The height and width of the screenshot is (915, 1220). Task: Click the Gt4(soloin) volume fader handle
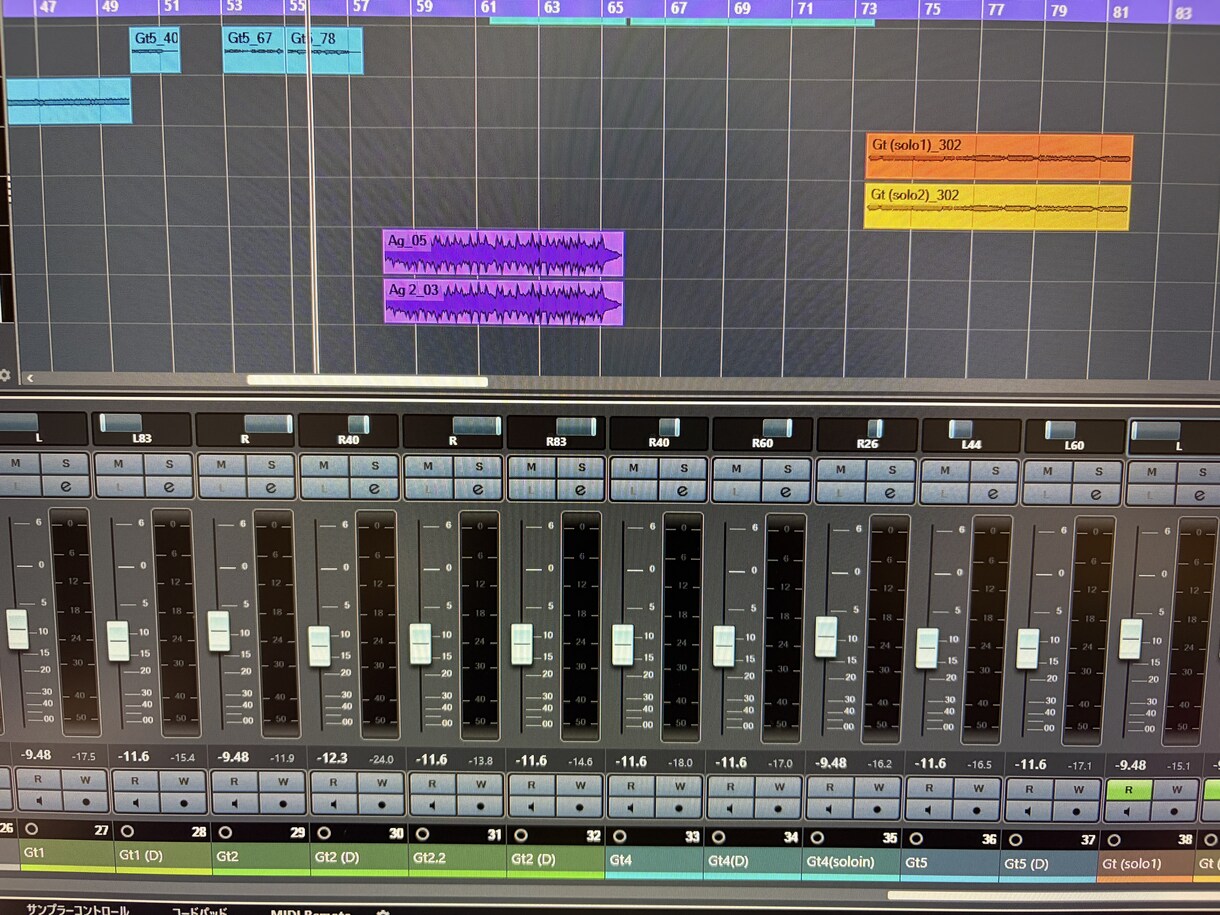(x=826, y=637)
